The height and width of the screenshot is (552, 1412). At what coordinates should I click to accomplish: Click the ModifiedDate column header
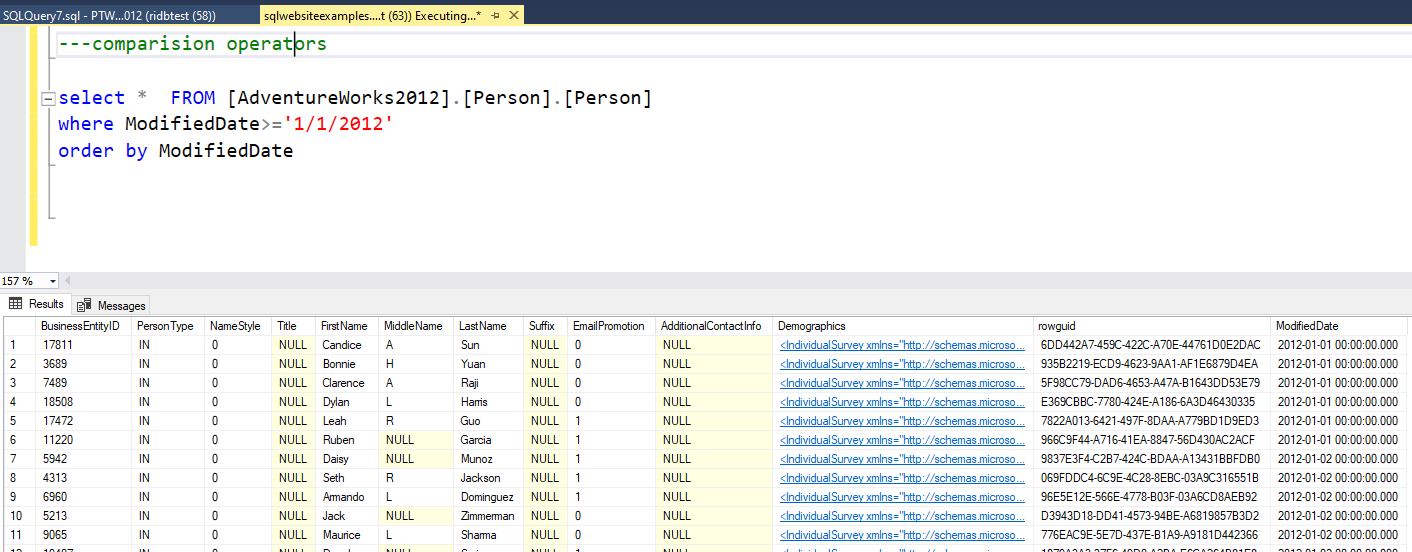1340,326
